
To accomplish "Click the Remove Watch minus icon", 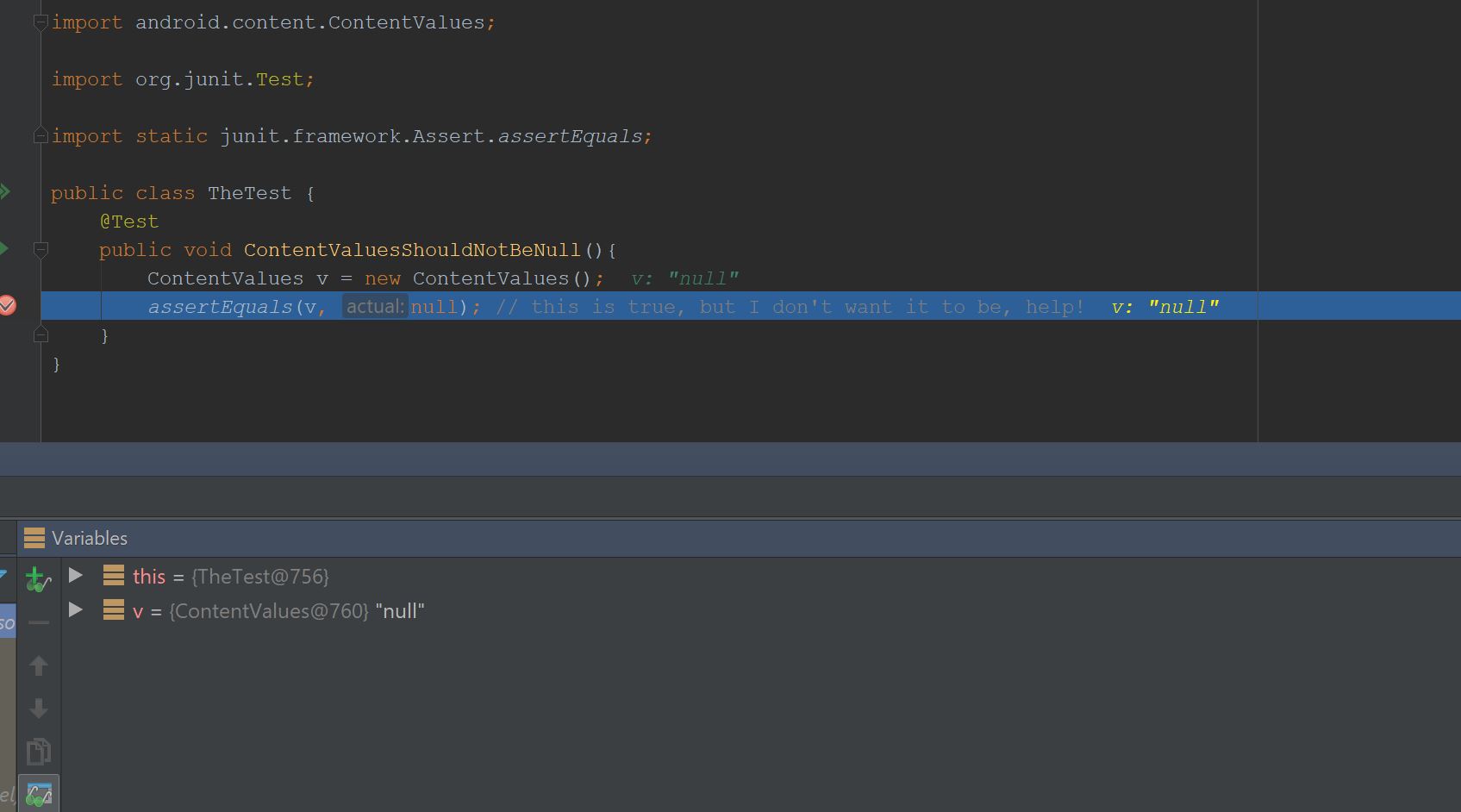I will (x=38, y=622).
